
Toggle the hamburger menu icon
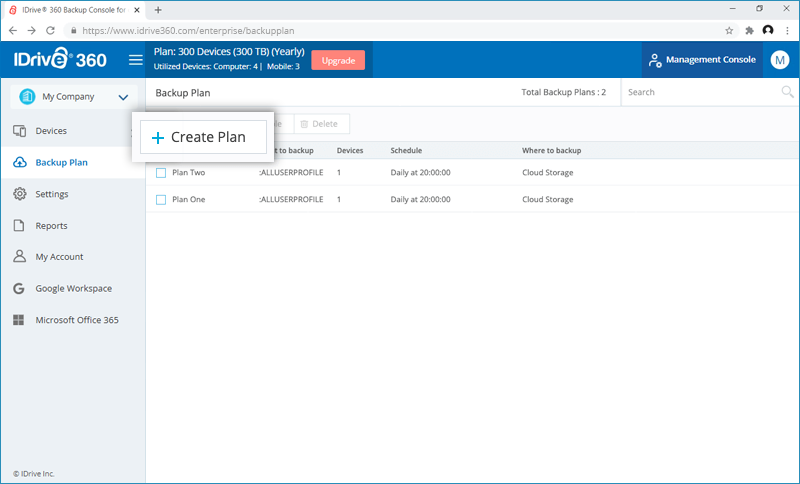[135, 60]
